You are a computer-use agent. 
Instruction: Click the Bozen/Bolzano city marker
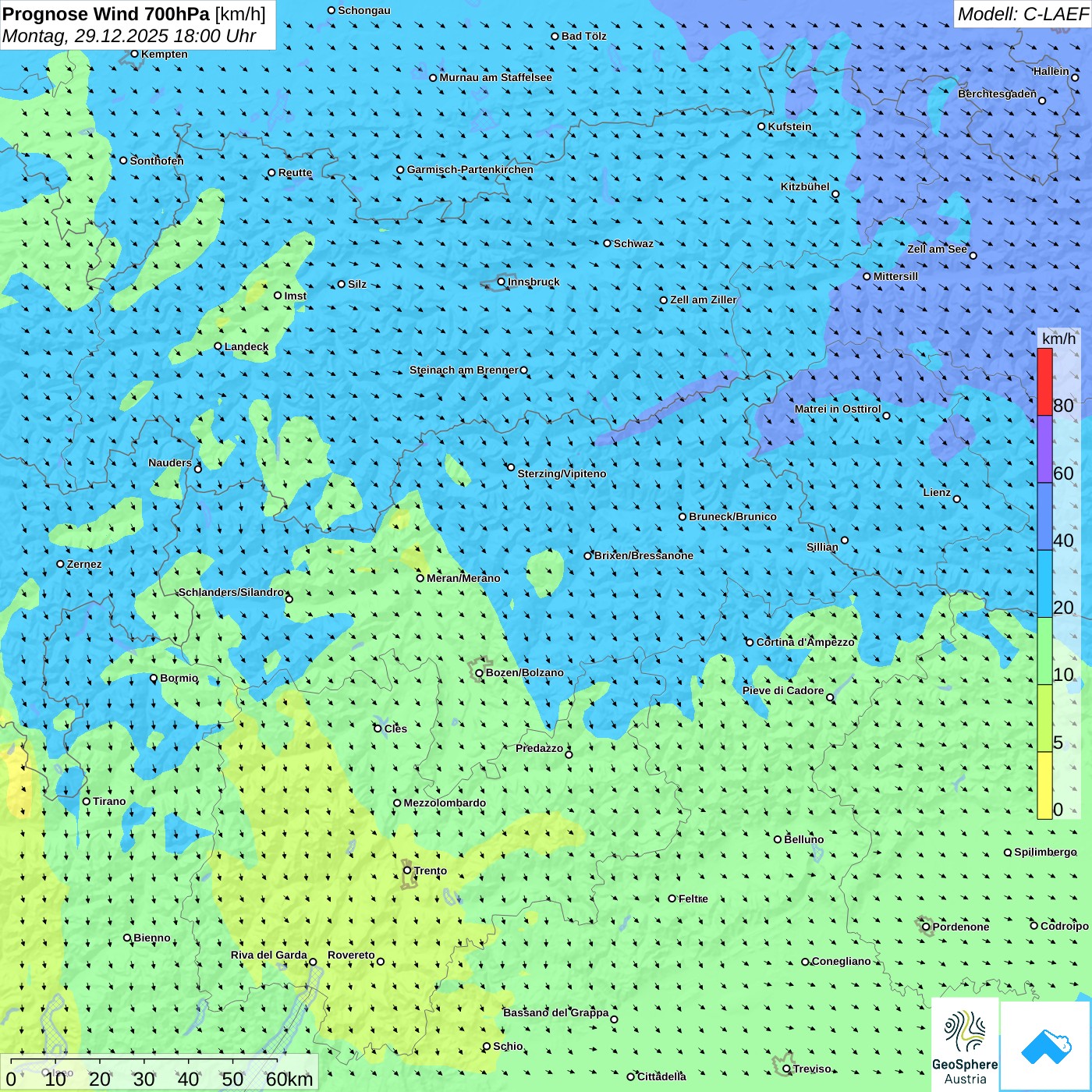pyautogui.click(x=479, y=673)
